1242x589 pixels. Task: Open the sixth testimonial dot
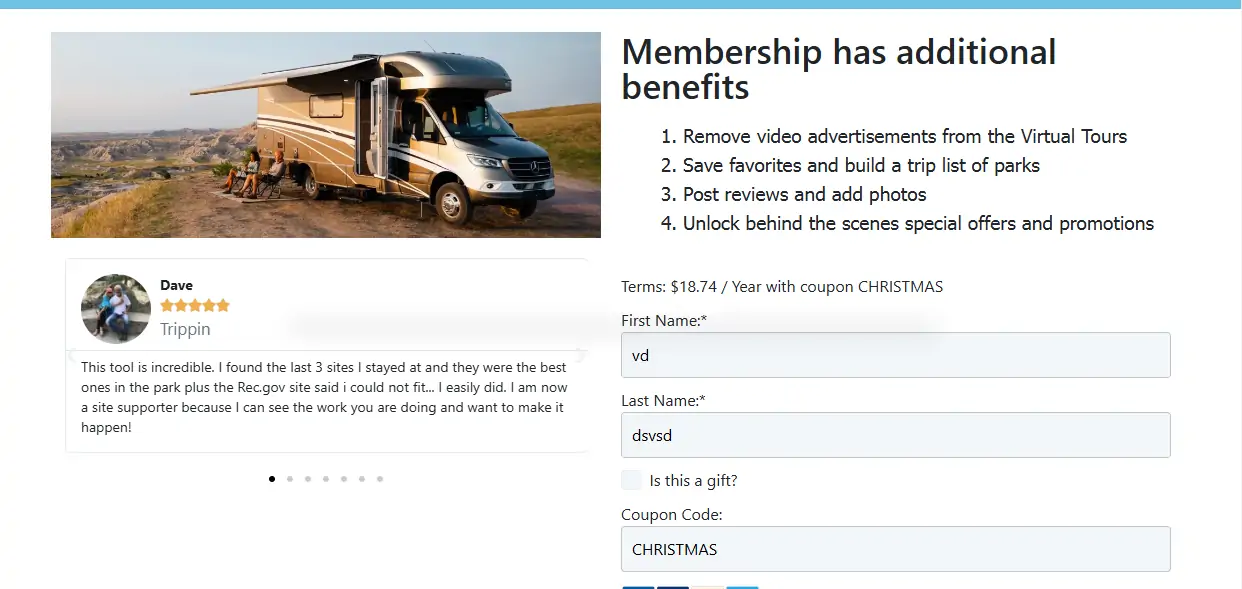[x=362, y=479]
